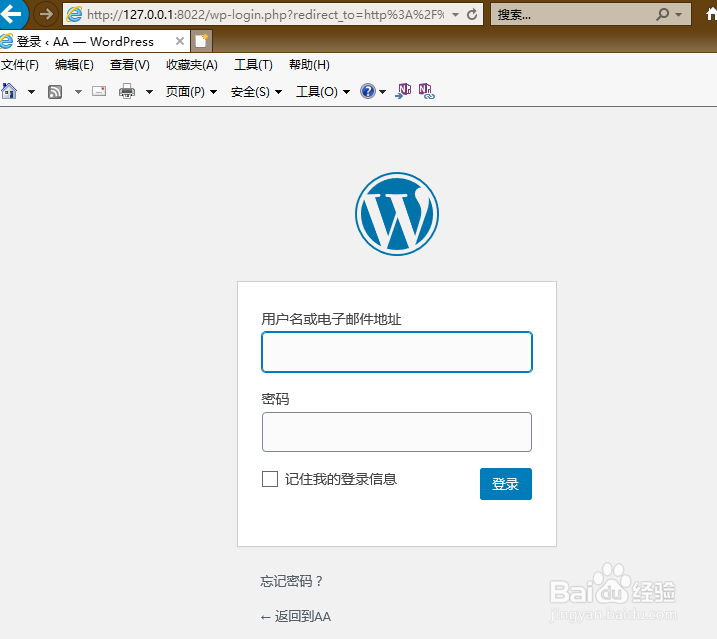The image size is (717, 639).
Task: Click the Print toolbar icon
Action: (127, 91)
